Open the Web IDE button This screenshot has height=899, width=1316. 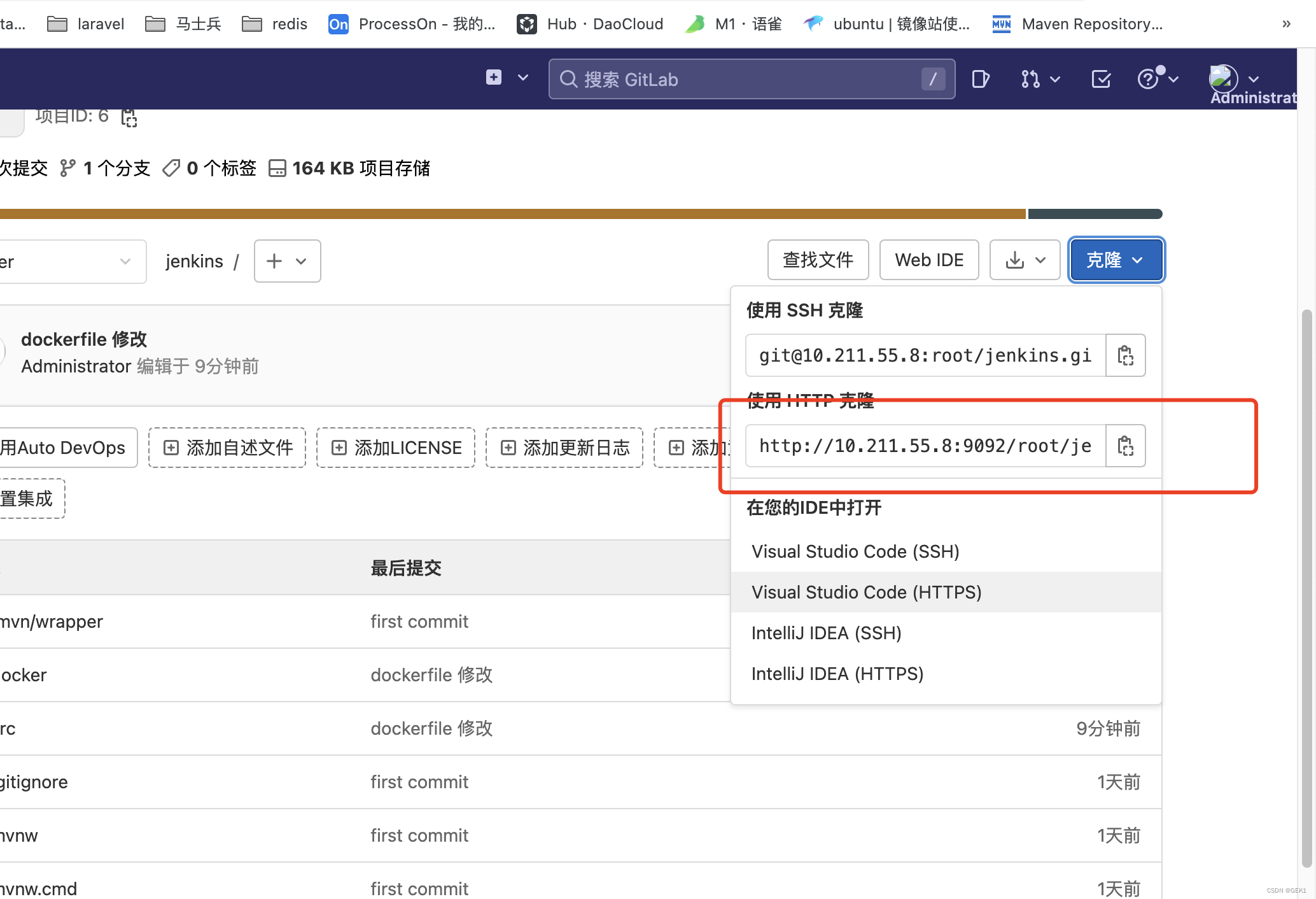[928, 260]
